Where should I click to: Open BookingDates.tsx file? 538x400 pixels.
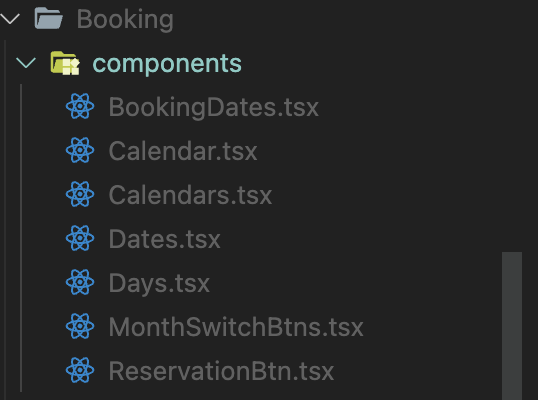[x=214, y=107]
